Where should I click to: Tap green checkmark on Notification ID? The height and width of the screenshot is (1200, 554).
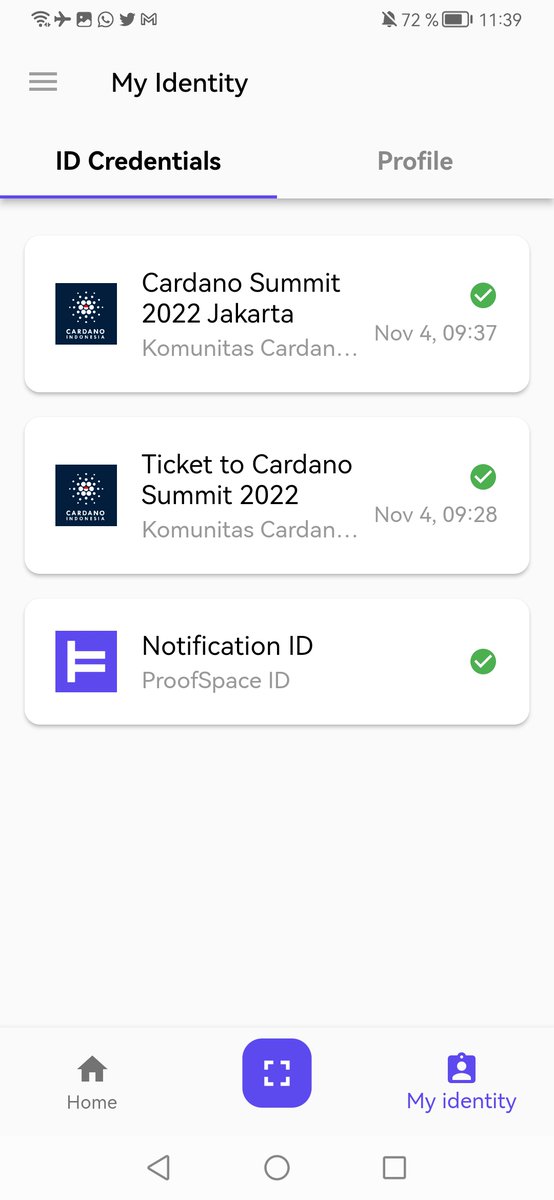coord(483,661)
